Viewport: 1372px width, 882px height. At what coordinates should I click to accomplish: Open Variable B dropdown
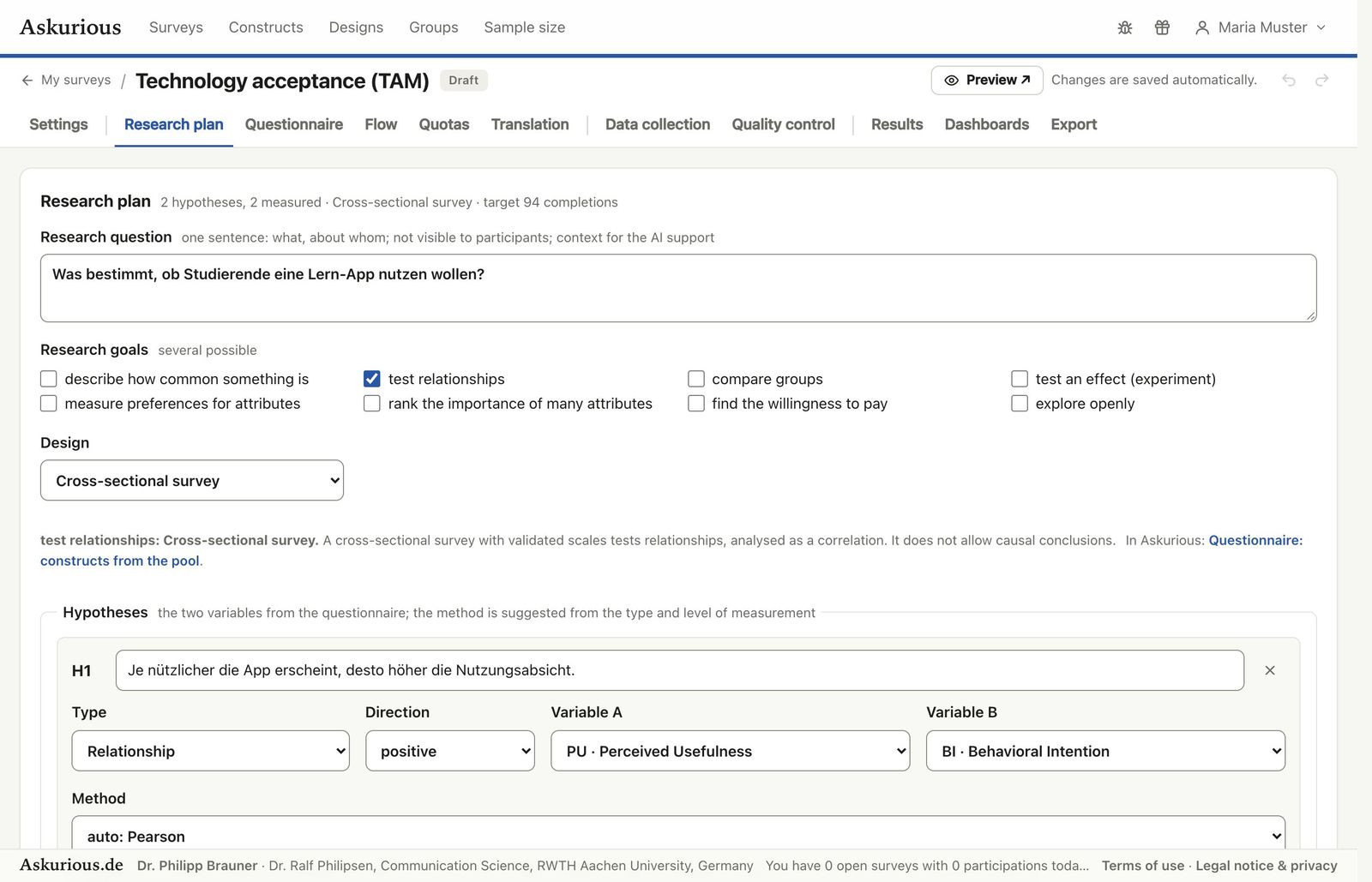(1105, 751)
